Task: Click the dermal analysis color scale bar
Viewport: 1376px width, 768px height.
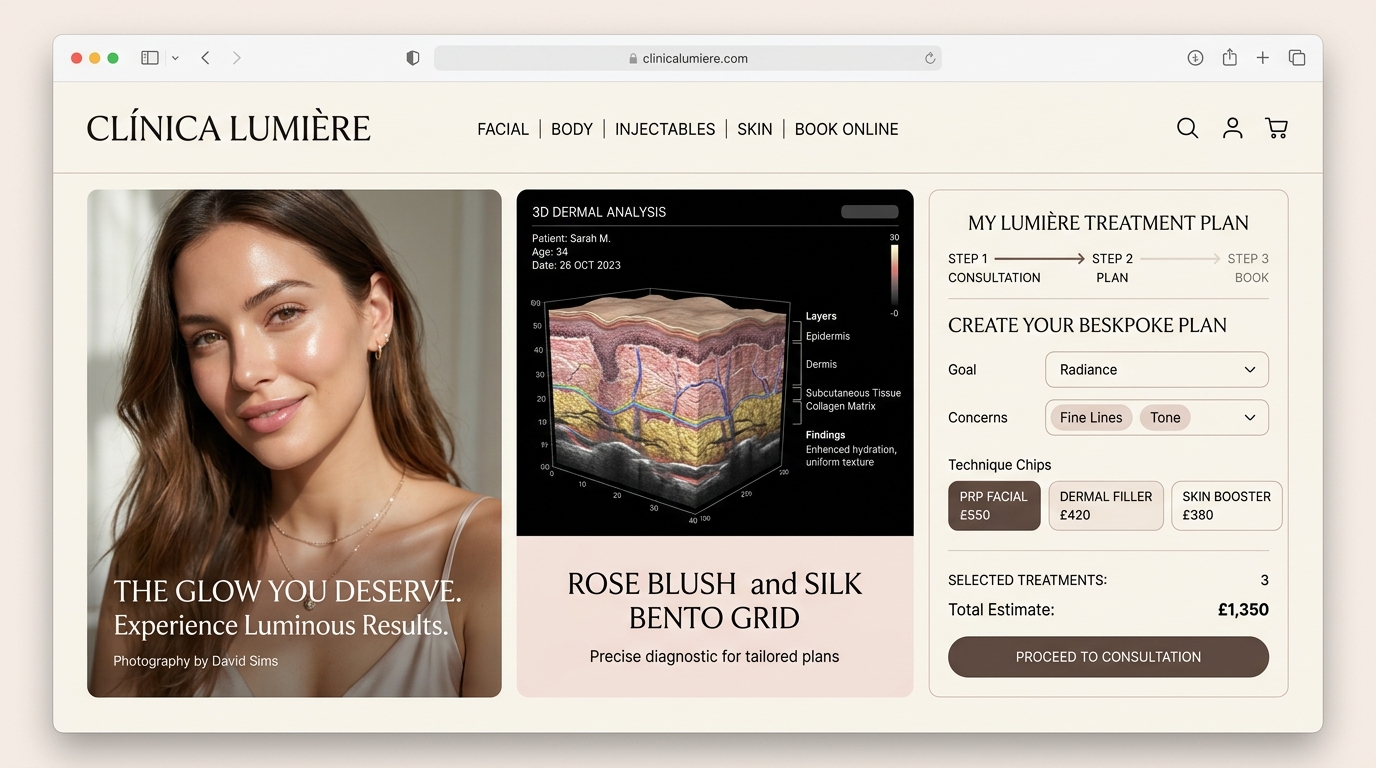Action: point(894,277)
